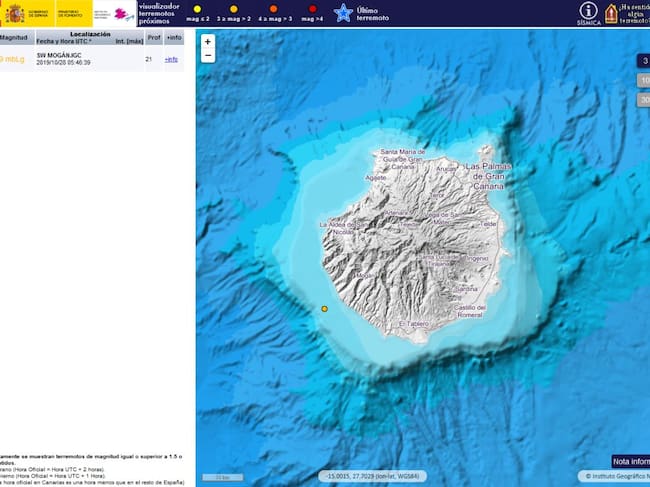The height and width of the screenshot is (487, 650).
Task: Click the blue star Último terremoto icon
Action: click(x=343, y=13)
